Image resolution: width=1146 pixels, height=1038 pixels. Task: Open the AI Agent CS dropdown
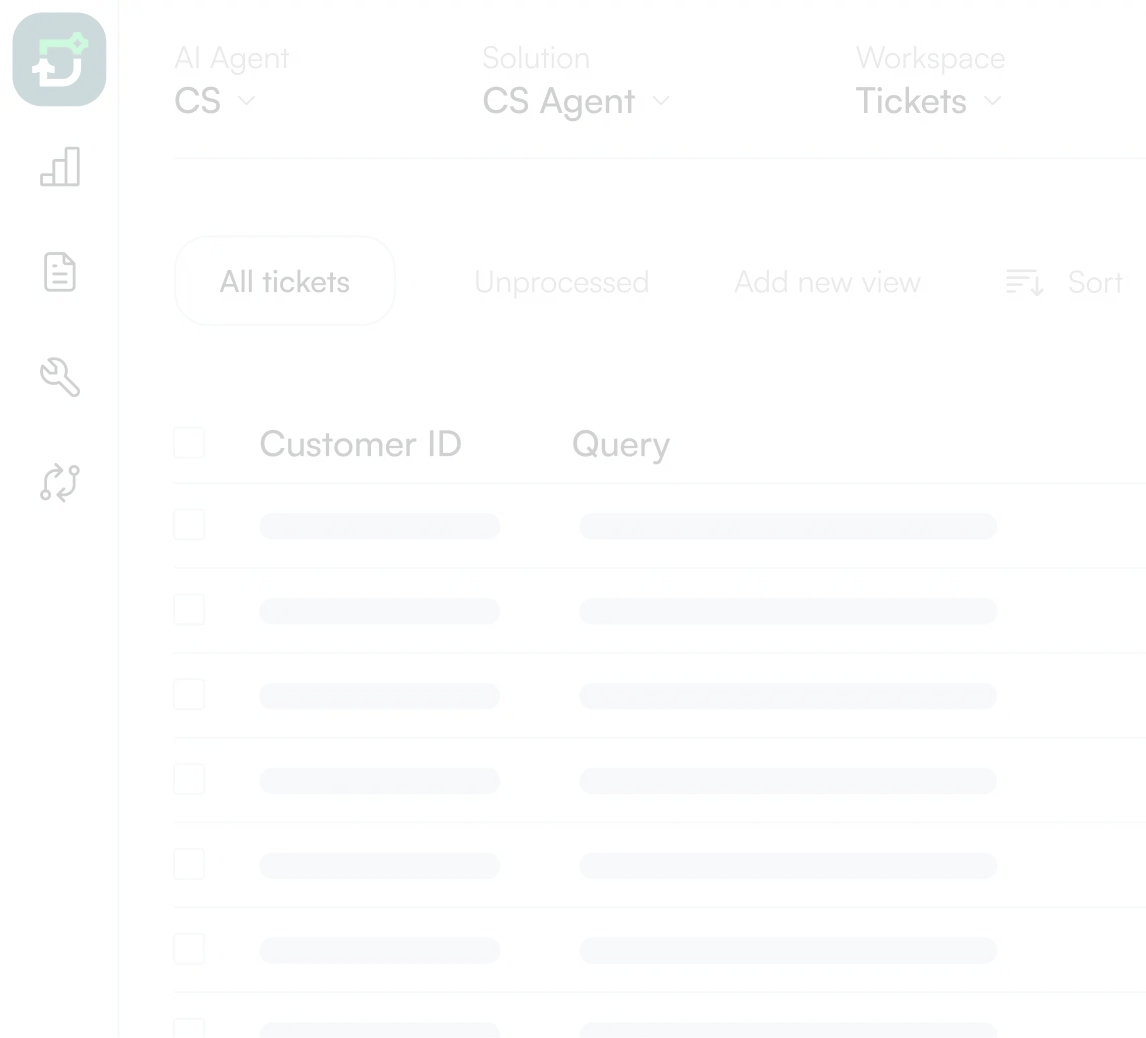pyautogui.click(x=214, y=100)
